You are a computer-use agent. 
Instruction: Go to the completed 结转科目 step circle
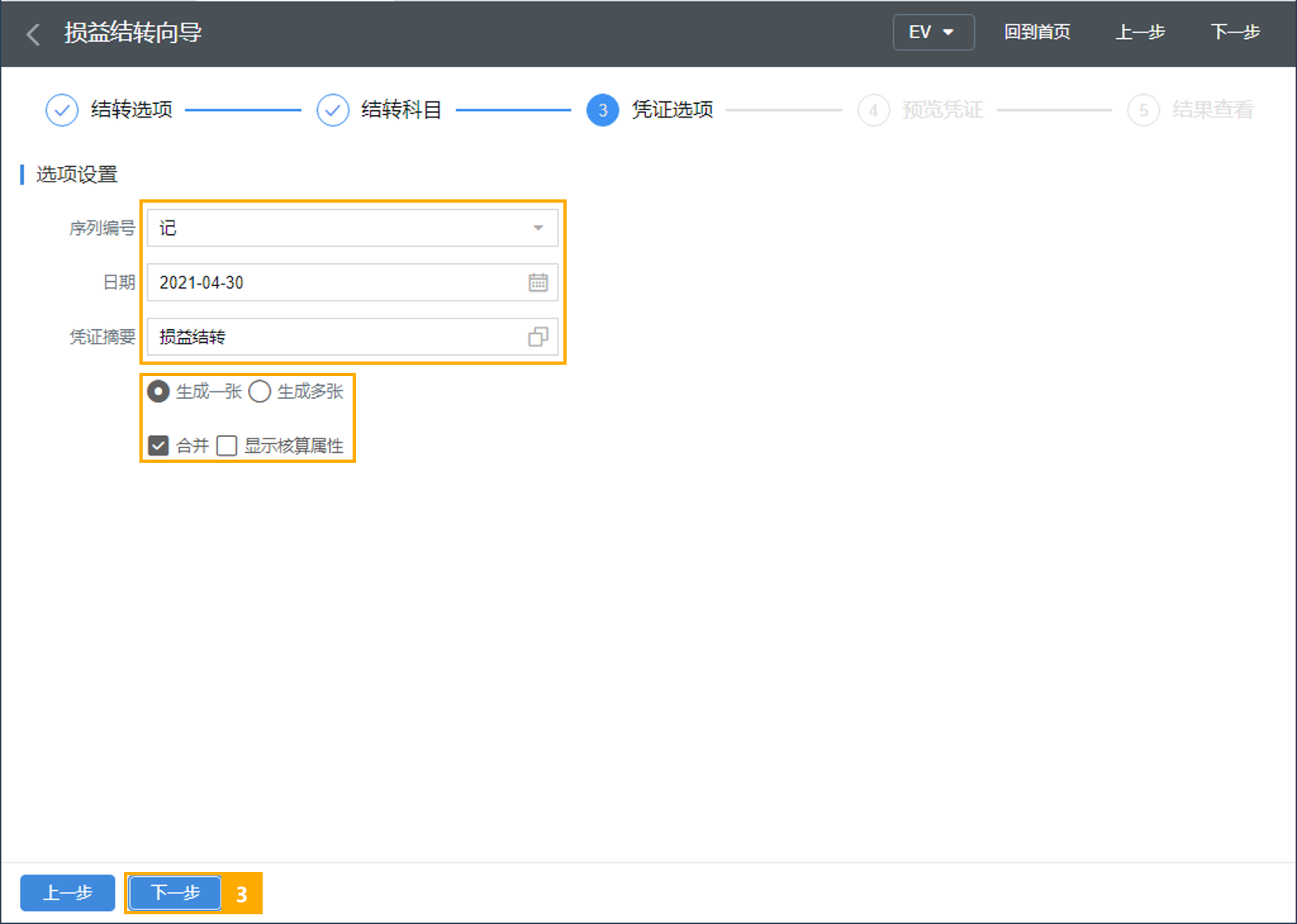point(332,110)
